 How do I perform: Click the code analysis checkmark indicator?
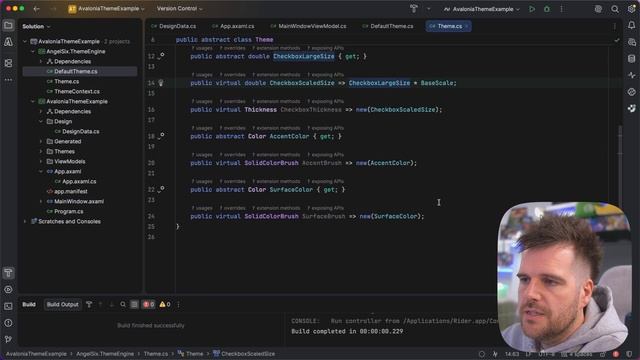coord(617,40)
